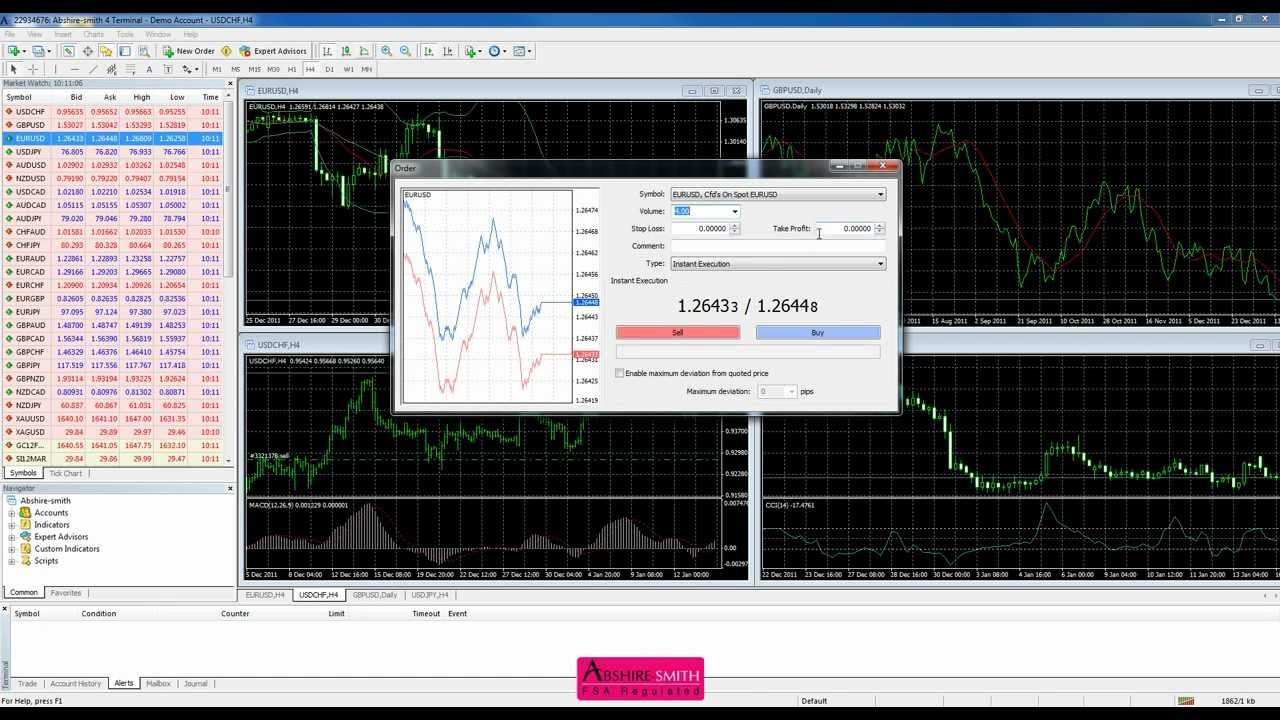Open the Charts menu
The height and width of the screenshot is (720, 1280).
click(93, 34)
